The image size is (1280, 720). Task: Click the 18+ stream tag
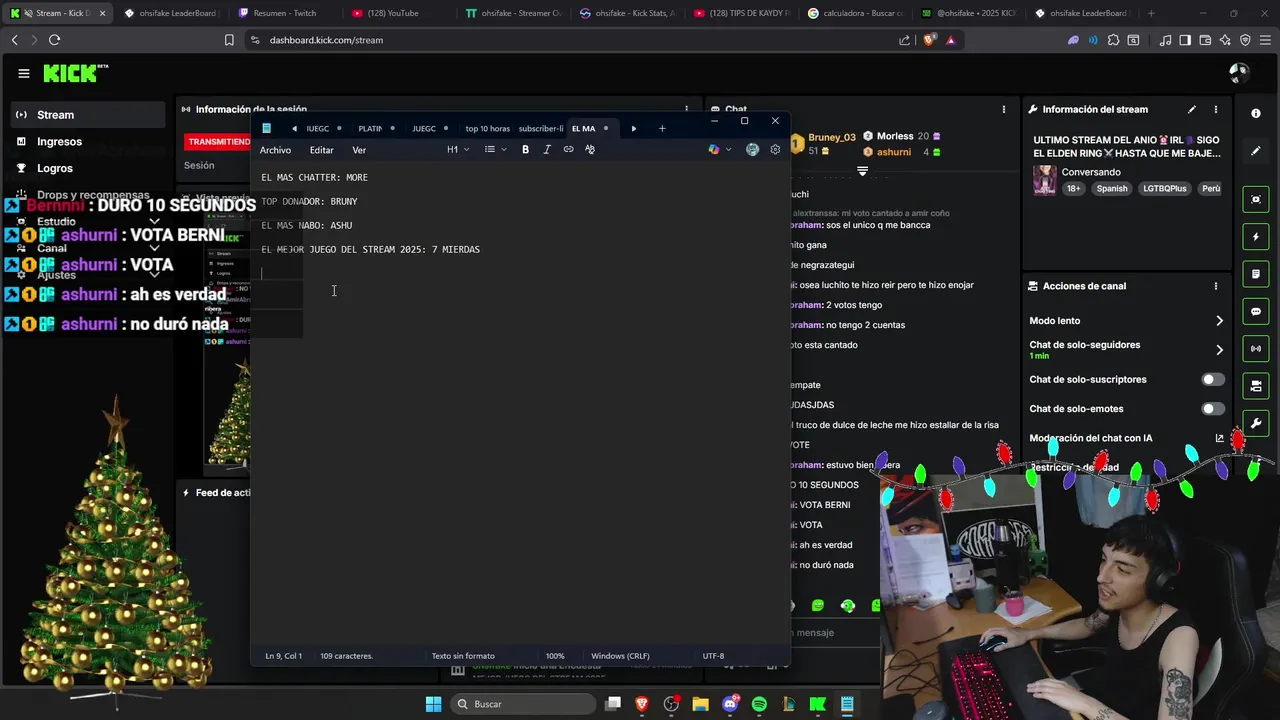(1073, 189)
